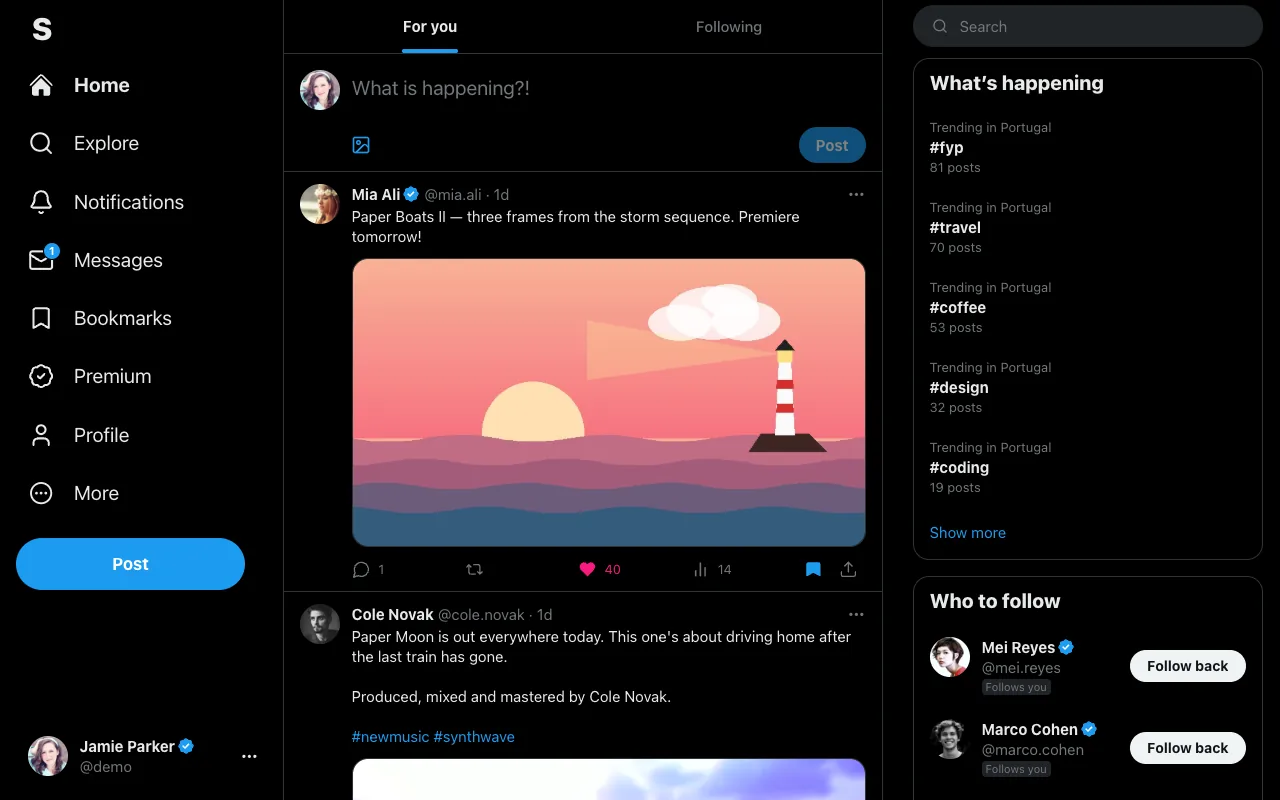Remove bookmark from Mia Ali's post

(813, 570)
